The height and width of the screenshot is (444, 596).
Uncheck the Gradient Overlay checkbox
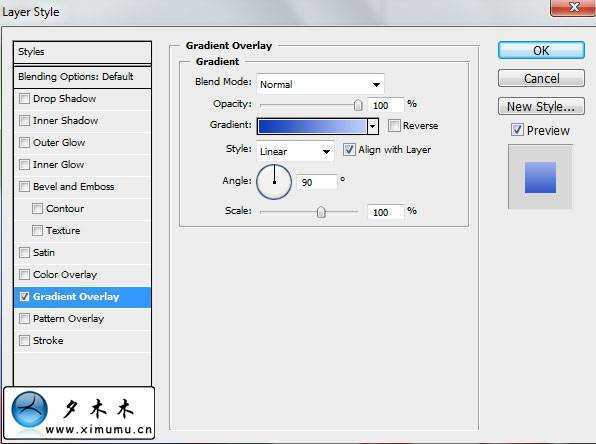pyautogui.click(x=24, y=297)
